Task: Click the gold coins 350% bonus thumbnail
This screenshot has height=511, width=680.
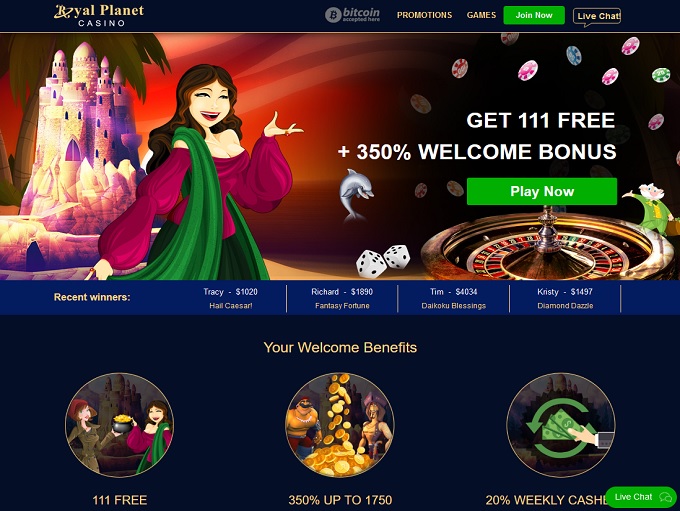Action: 340,425
